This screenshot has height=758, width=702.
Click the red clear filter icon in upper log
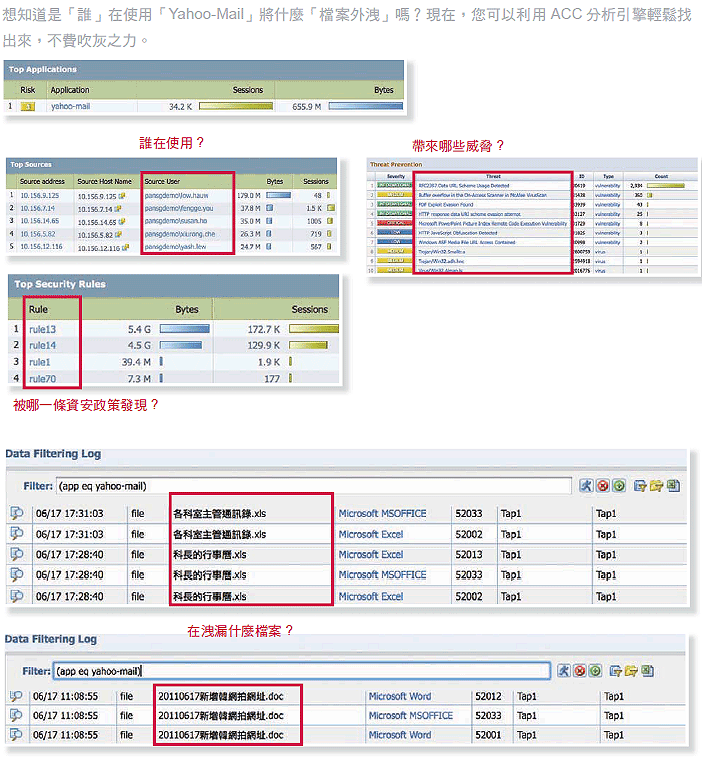coord(603,486)
